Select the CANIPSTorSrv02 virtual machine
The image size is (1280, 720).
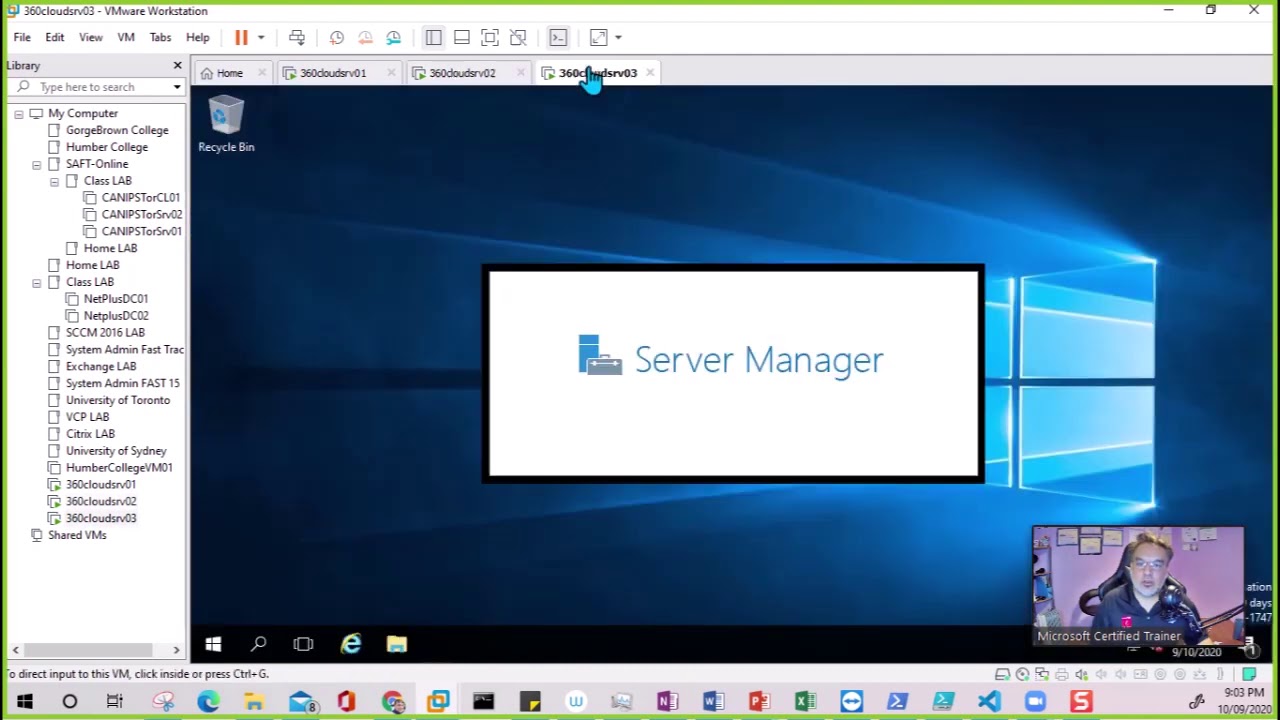click(141, 215)
